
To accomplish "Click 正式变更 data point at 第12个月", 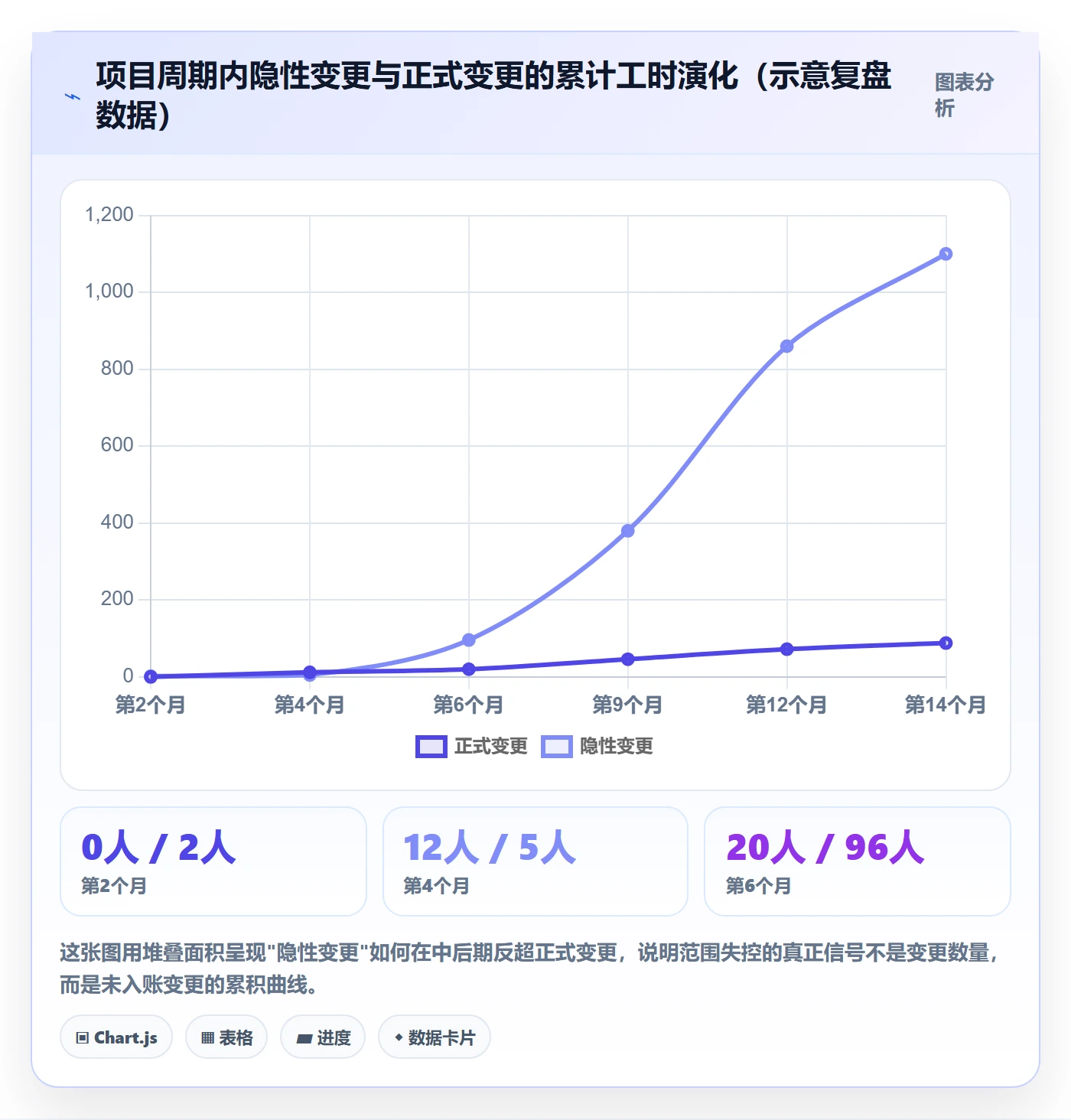I will click(x=786, y=650).
